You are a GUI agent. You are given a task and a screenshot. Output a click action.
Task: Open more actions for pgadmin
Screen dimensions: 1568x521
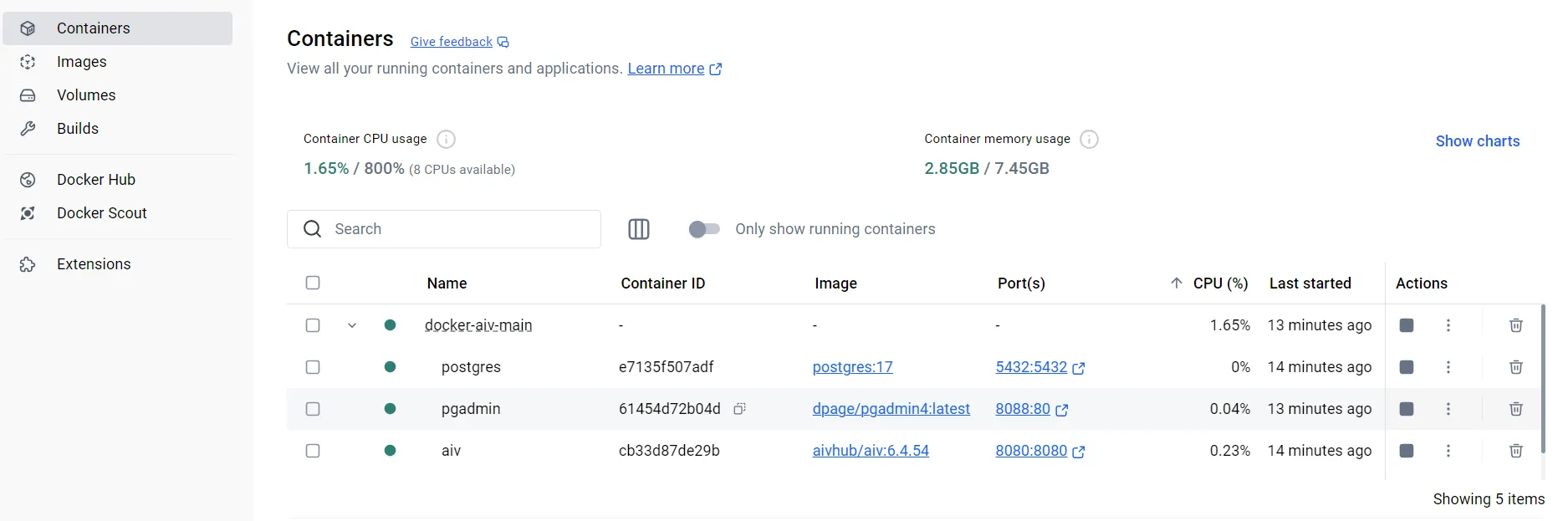pos(1448,409)
